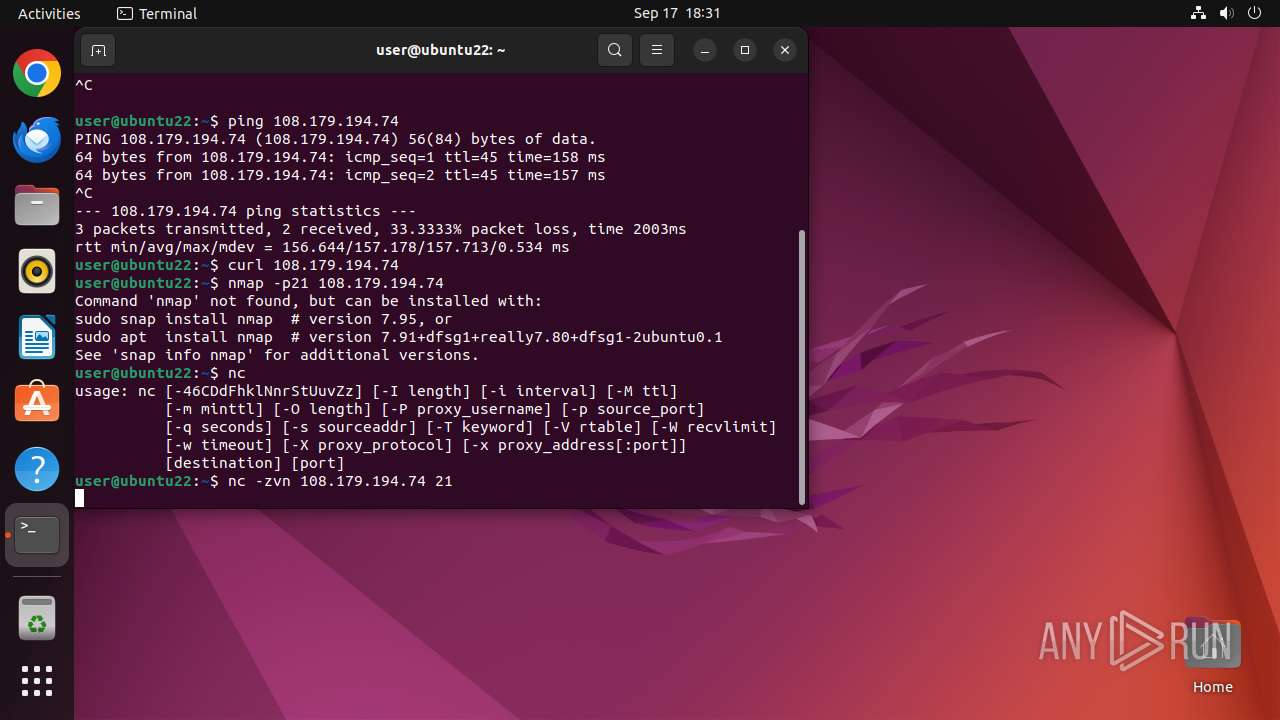1280x720 pixels.
Task: Open the Help application
Action: [x=37, y=469]
